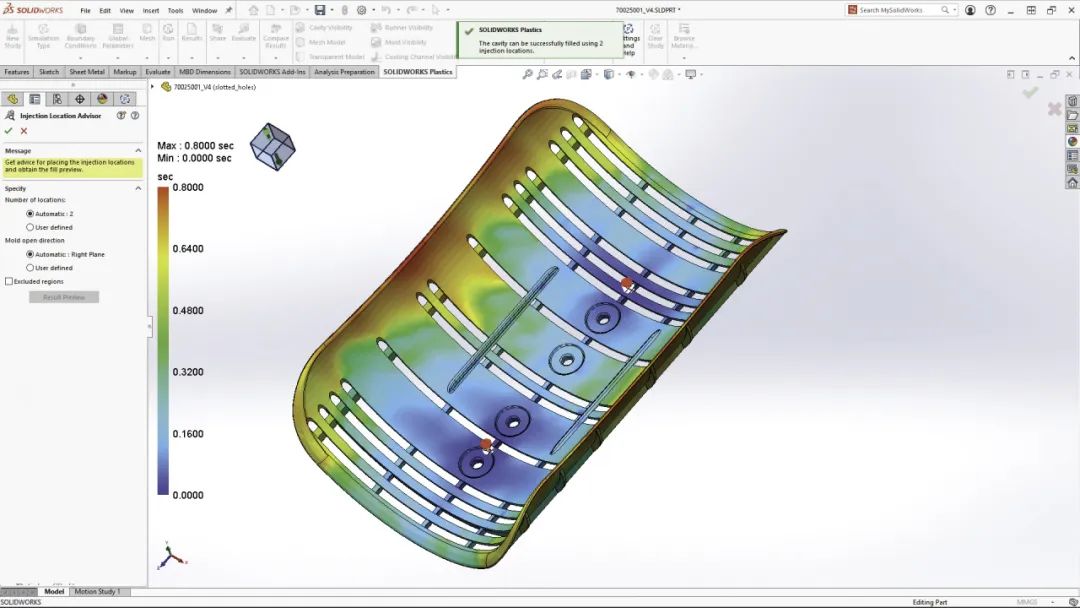Open the Plastics settings tab in the PropertyManager
Viewport: 1080px width, 608px height.
click(124, 98)
